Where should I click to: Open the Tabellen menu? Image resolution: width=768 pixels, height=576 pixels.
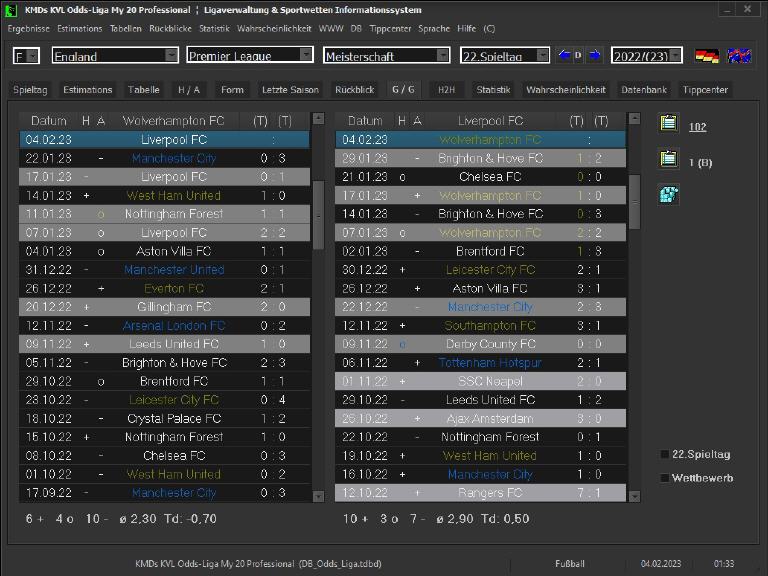coord(125,28)
